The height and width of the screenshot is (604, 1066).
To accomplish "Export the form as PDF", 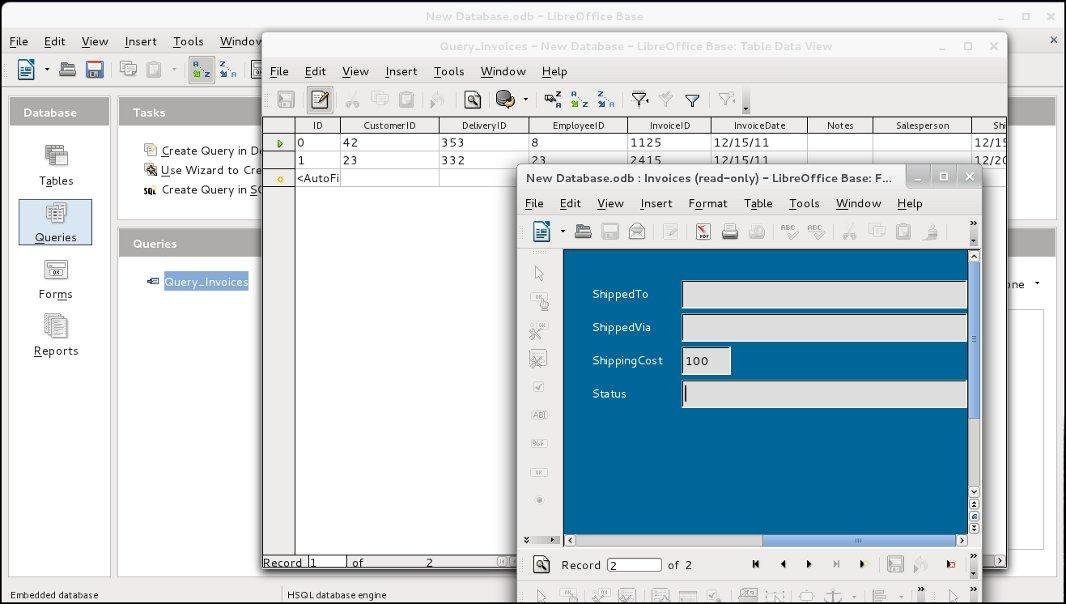I will pos(703,231).
